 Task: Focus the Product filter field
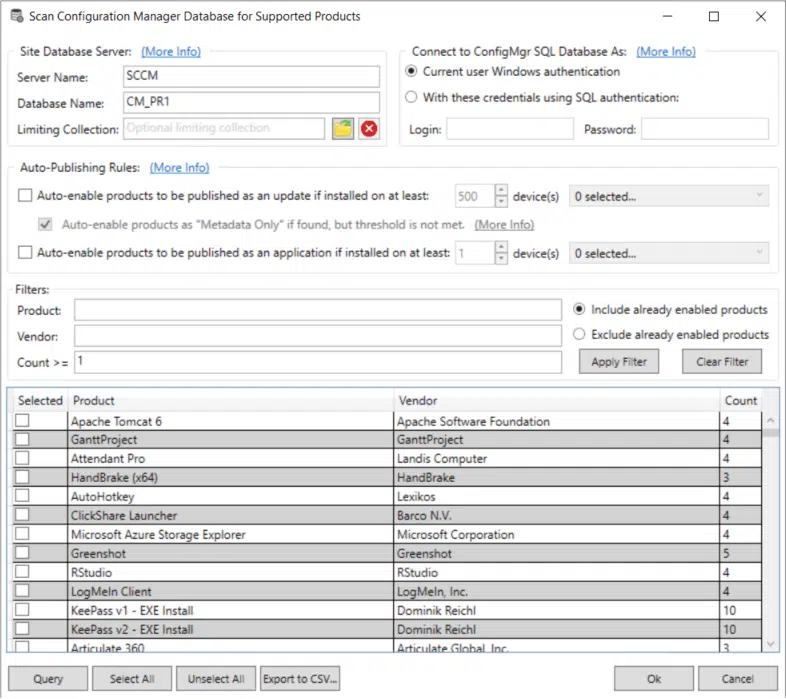pyautogui.click(x=318, y=310)
